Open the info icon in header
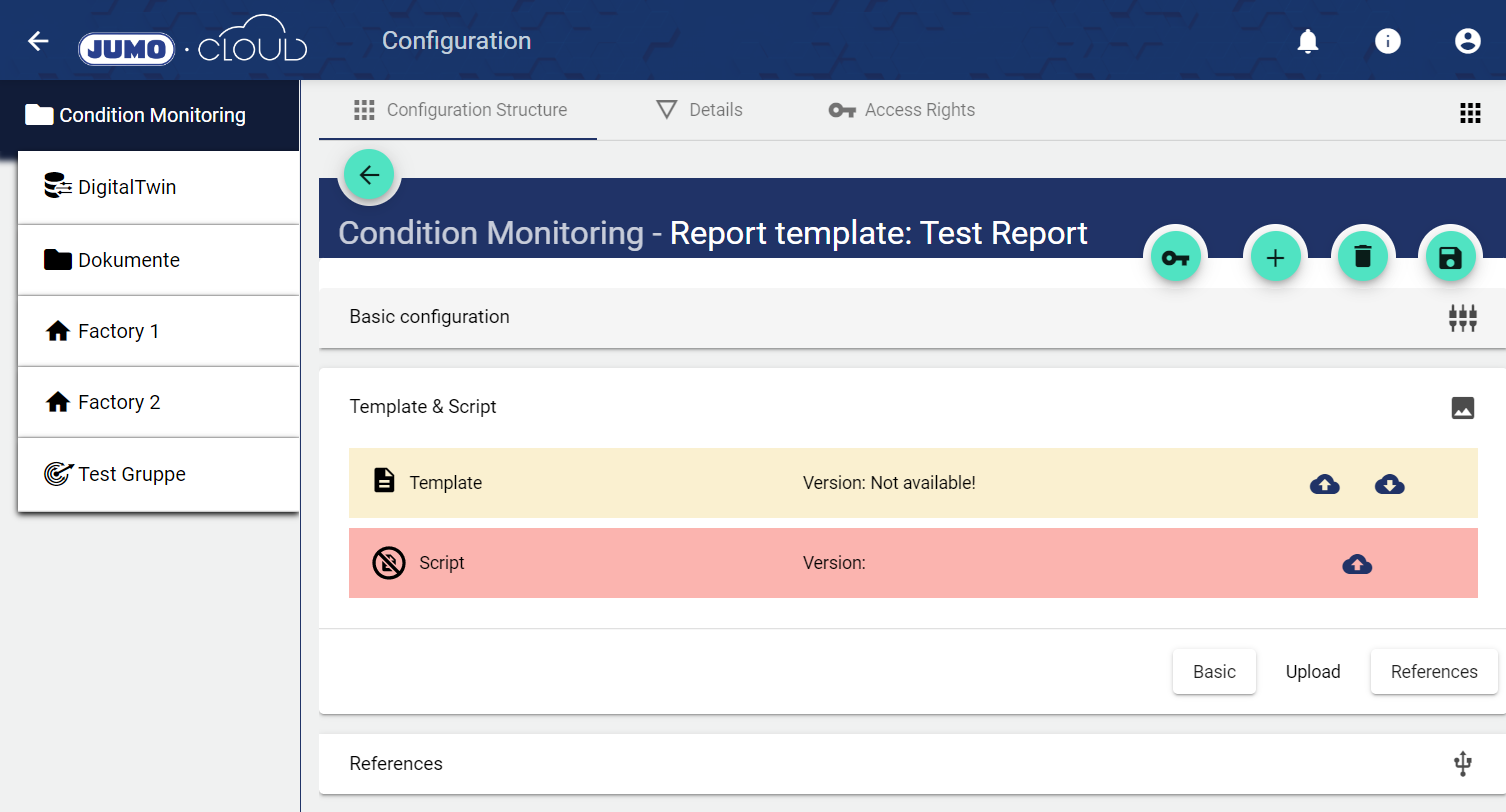Viewport: 1506px width, 812px height. (x=1387, y=41)
